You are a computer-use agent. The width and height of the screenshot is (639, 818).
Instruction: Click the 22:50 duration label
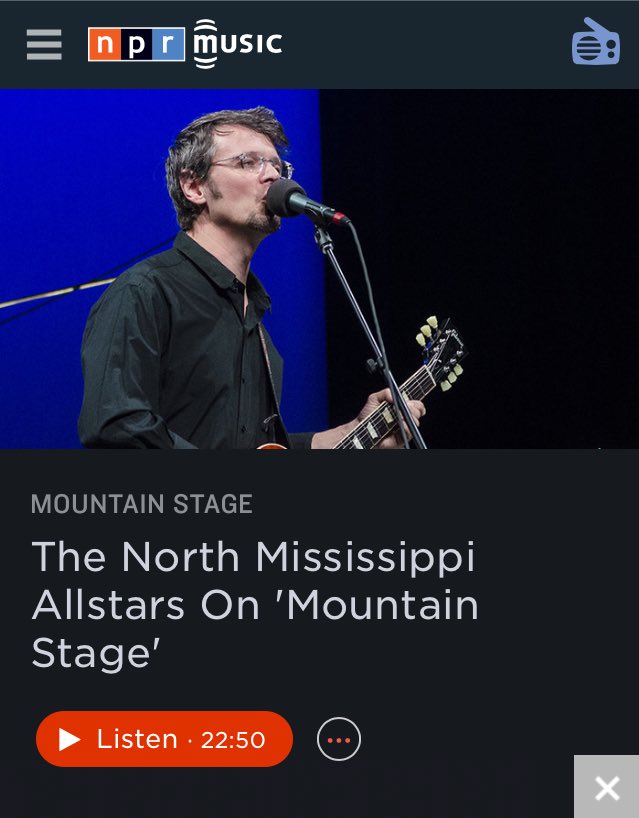pos(233,740)
